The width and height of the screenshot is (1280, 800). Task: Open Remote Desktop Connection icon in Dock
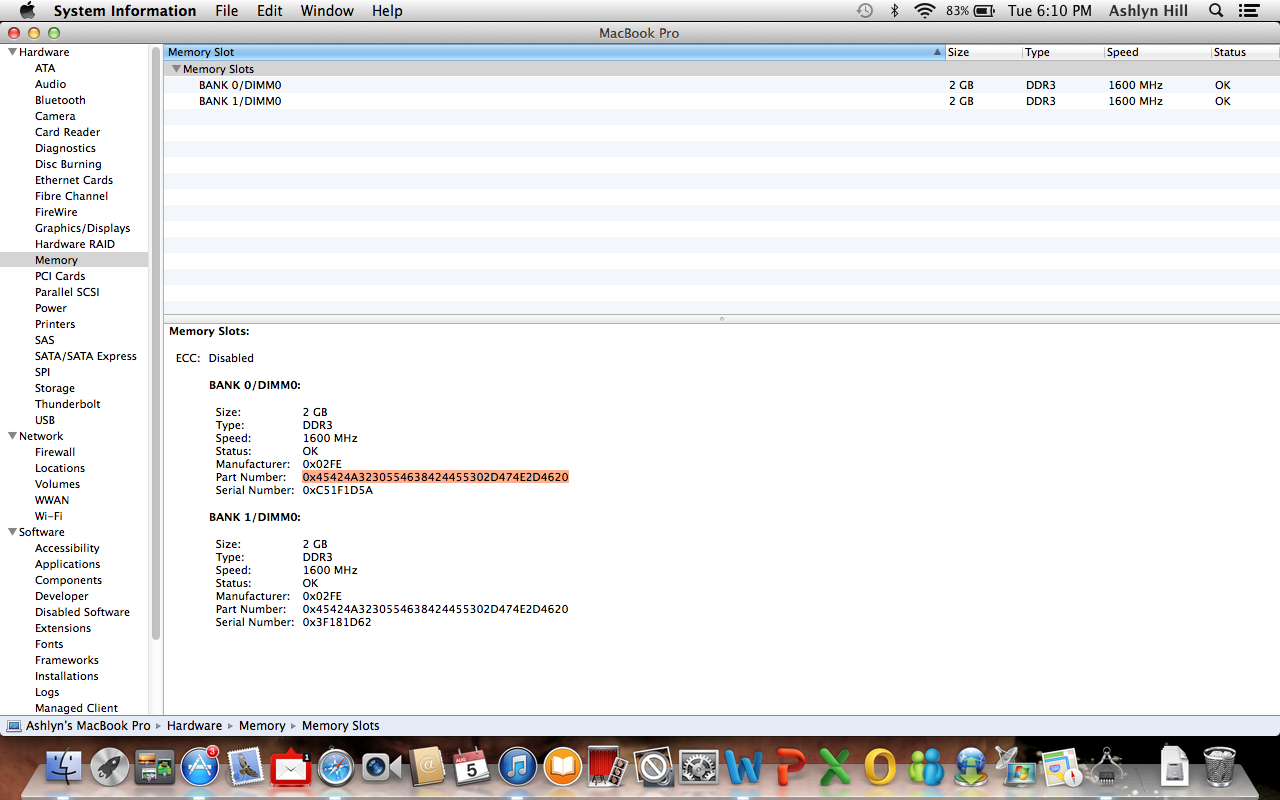[1016, 767]
